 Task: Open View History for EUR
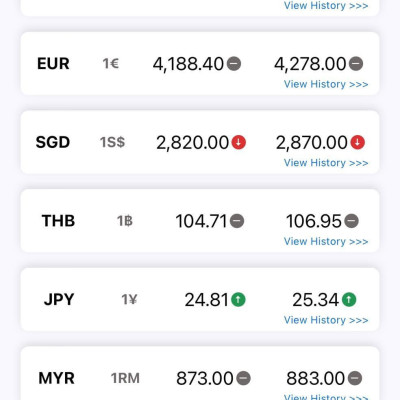click(326, 84)
